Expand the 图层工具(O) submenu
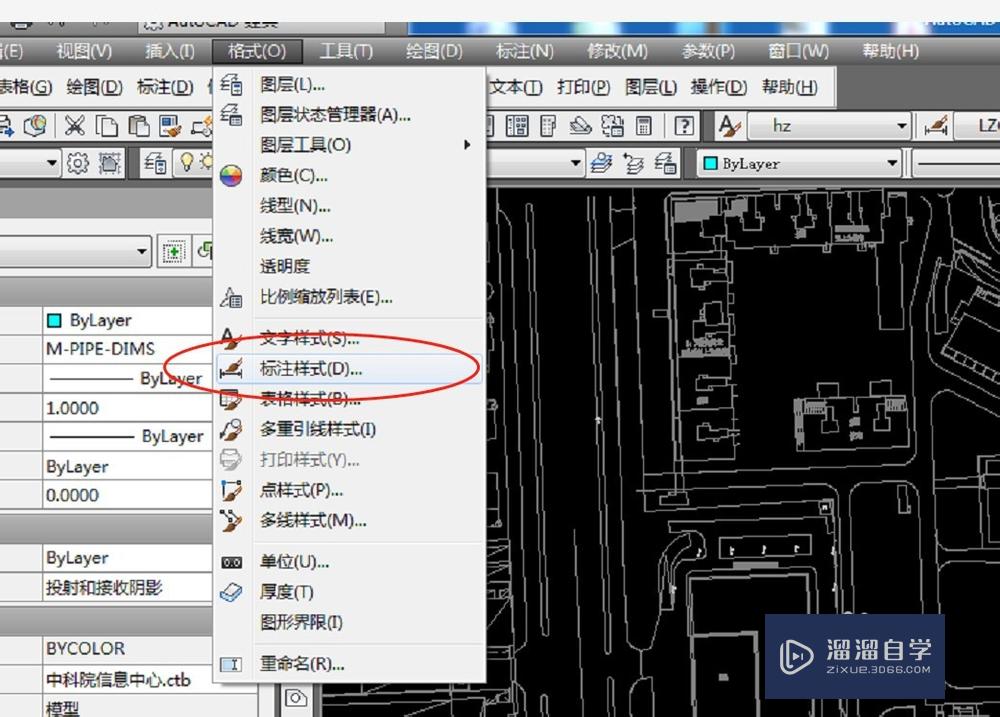This screenshot has height=717, width=1000. pyautogui.click(x=300, y=145)
